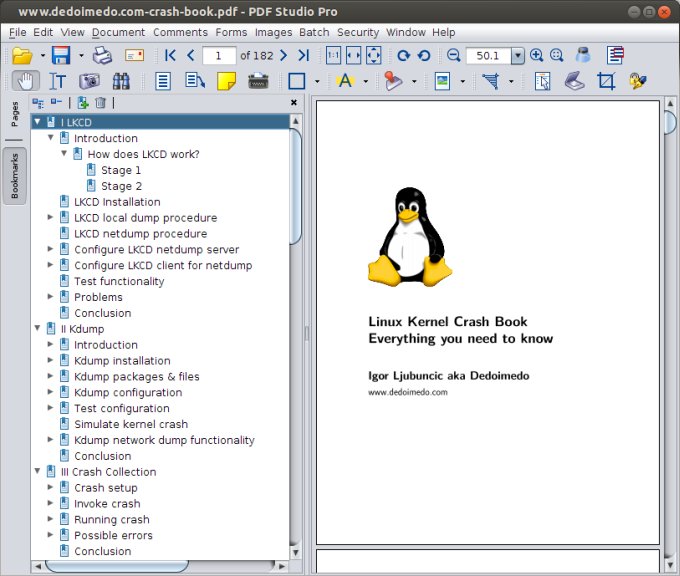Collapse the I LKCD bookmark
Screen dimensions: 680x576
tap(38, 122)
